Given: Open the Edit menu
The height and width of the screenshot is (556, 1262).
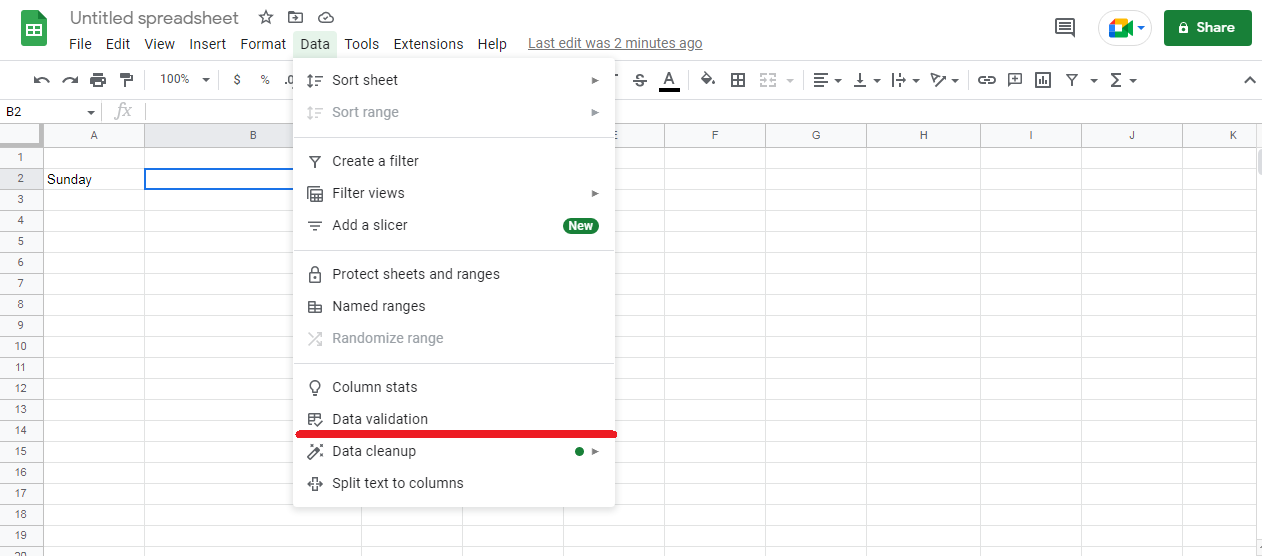Looking at the screenshot, I should point(118,44).
